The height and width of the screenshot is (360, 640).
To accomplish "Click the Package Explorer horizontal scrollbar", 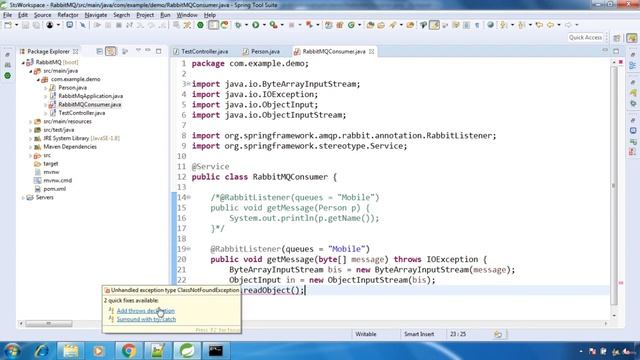I will tap(49, 324).
